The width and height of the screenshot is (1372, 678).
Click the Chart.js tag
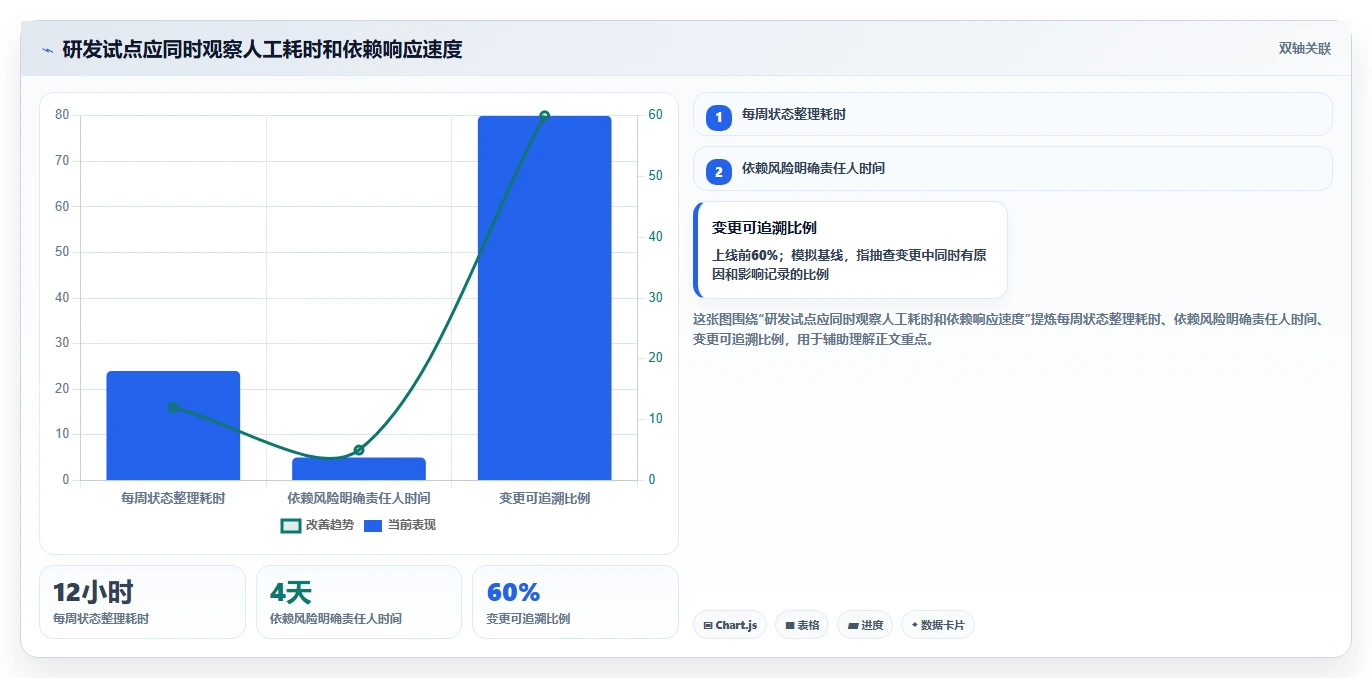tap(730, 625)
